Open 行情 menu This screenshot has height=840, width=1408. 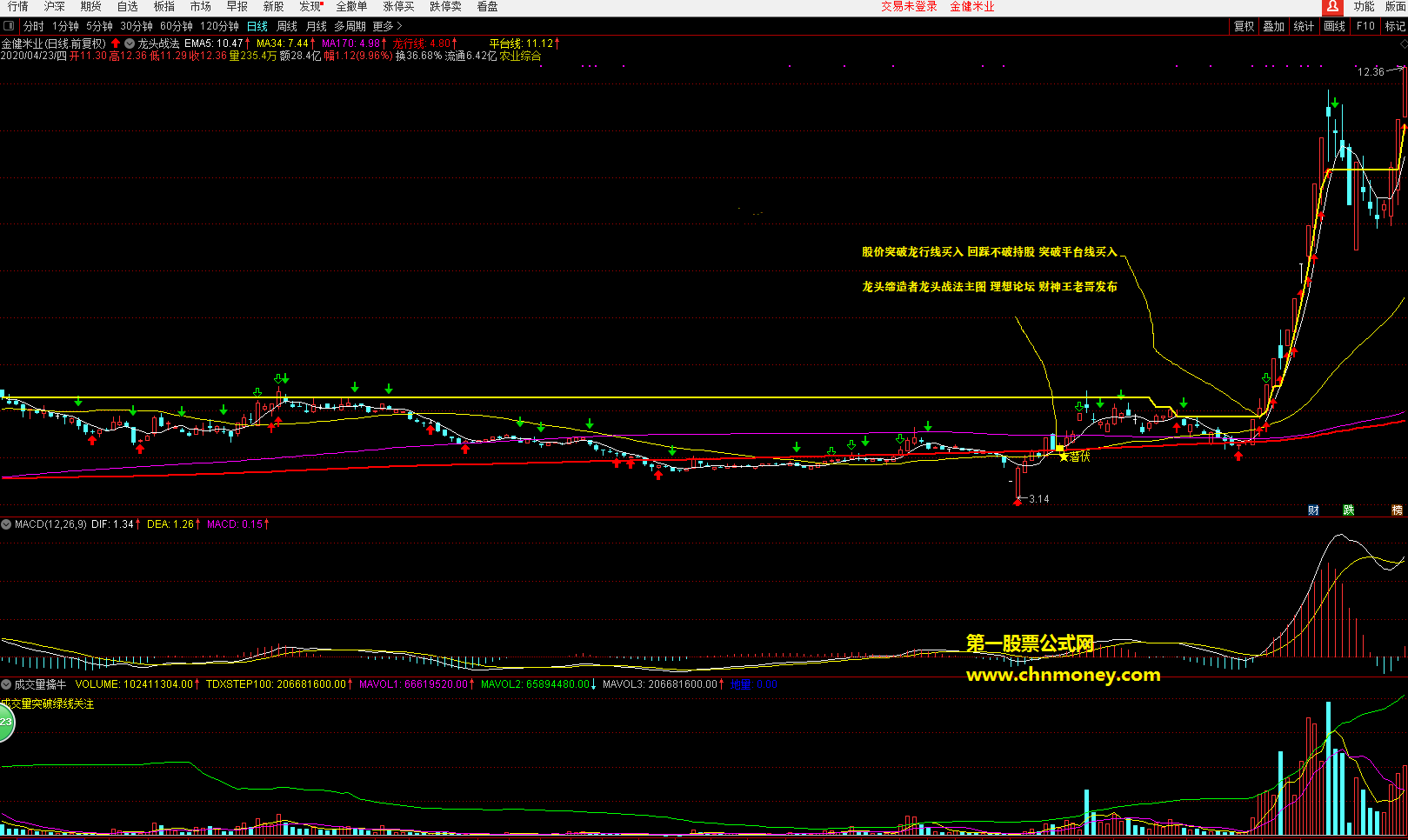point(17,6)
